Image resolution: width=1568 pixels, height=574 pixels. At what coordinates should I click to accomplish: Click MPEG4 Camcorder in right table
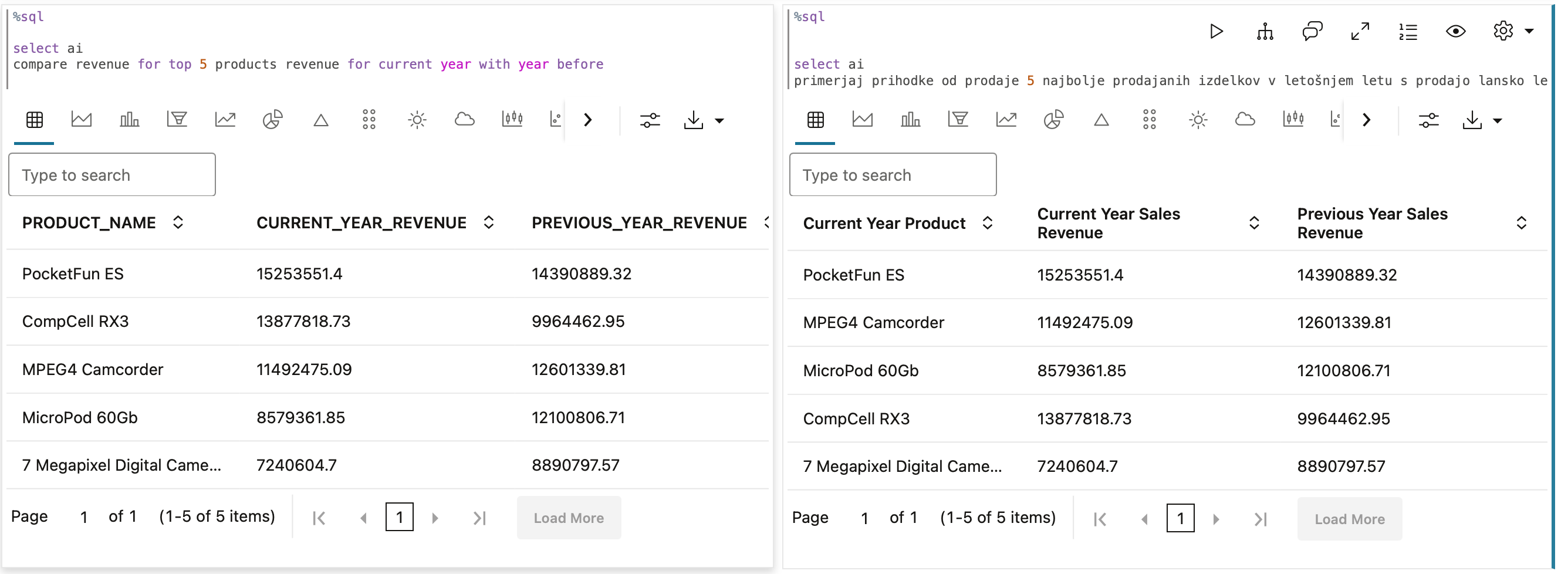[x=873, y=323]
